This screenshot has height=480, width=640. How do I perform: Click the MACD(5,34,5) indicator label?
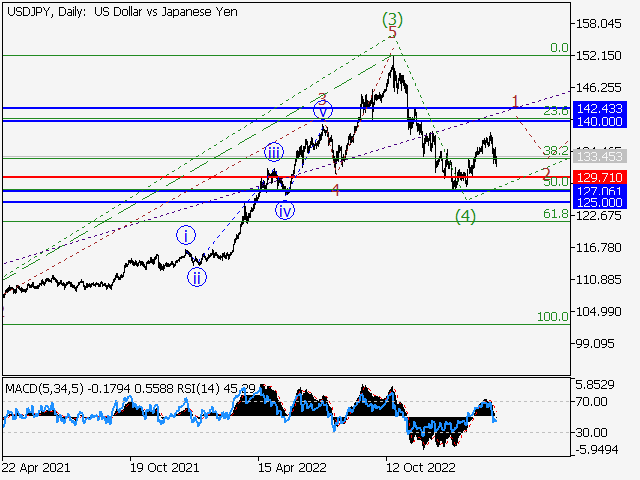click(x=44, y=388)
